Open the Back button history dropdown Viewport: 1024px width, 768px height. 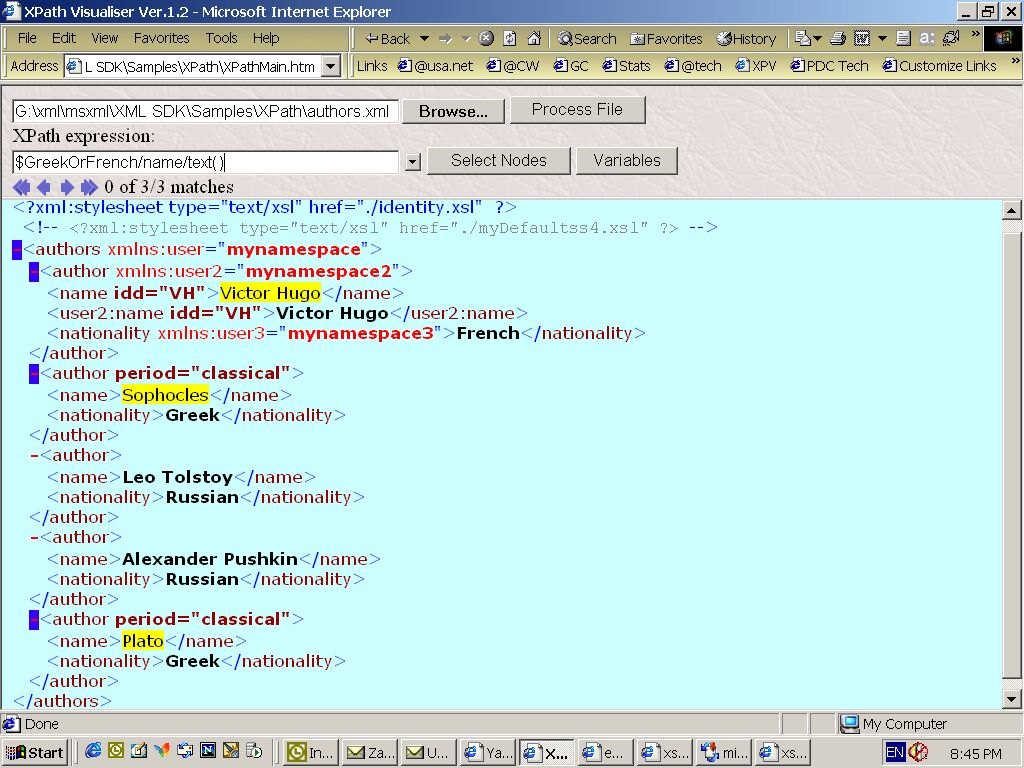424,39
